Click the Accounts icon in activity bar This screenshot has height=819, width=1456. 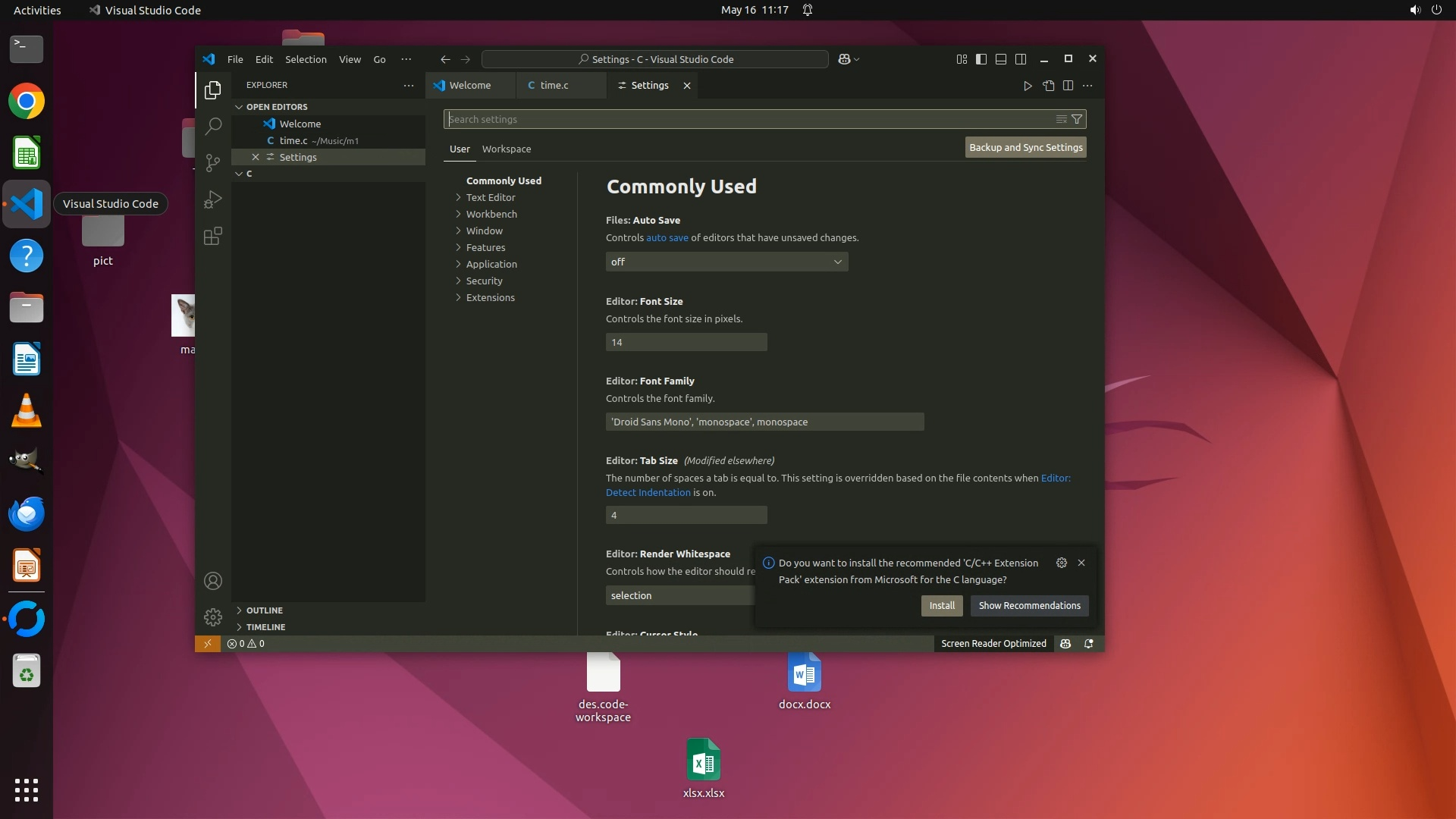click(x=213, y=581)
